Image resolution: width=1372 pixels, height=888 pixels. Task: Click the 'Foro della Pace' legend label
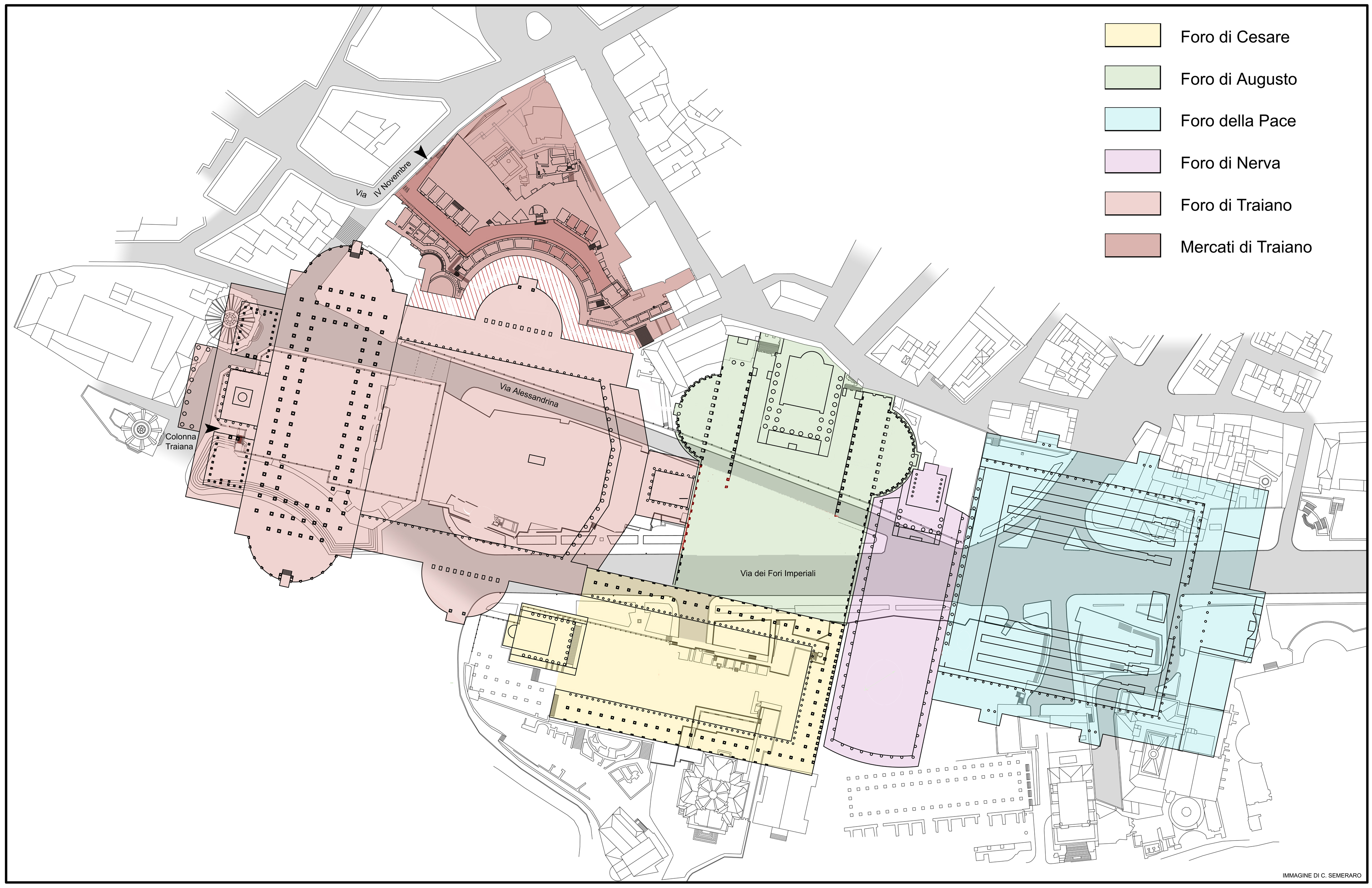pos(1238,121)
